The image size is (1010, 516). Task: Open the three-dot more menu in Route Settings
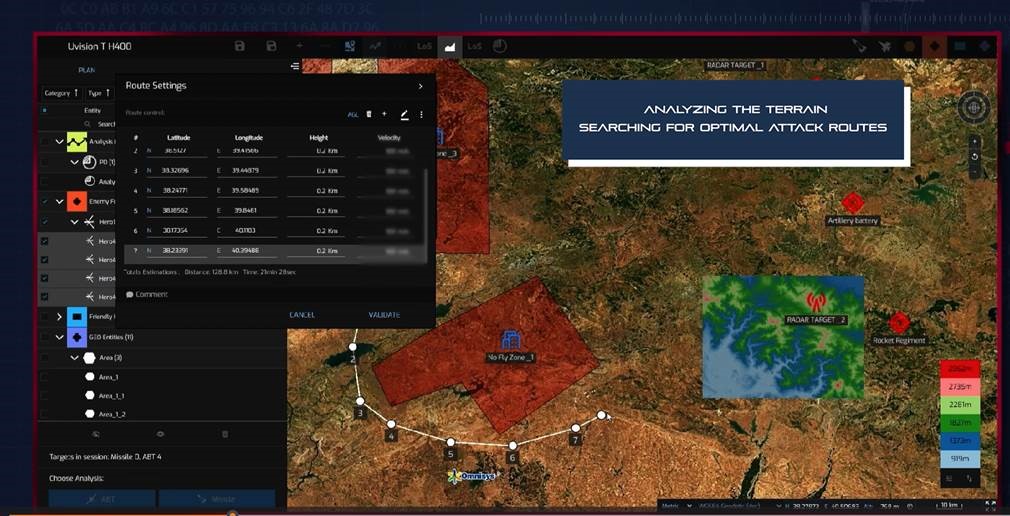421,115
